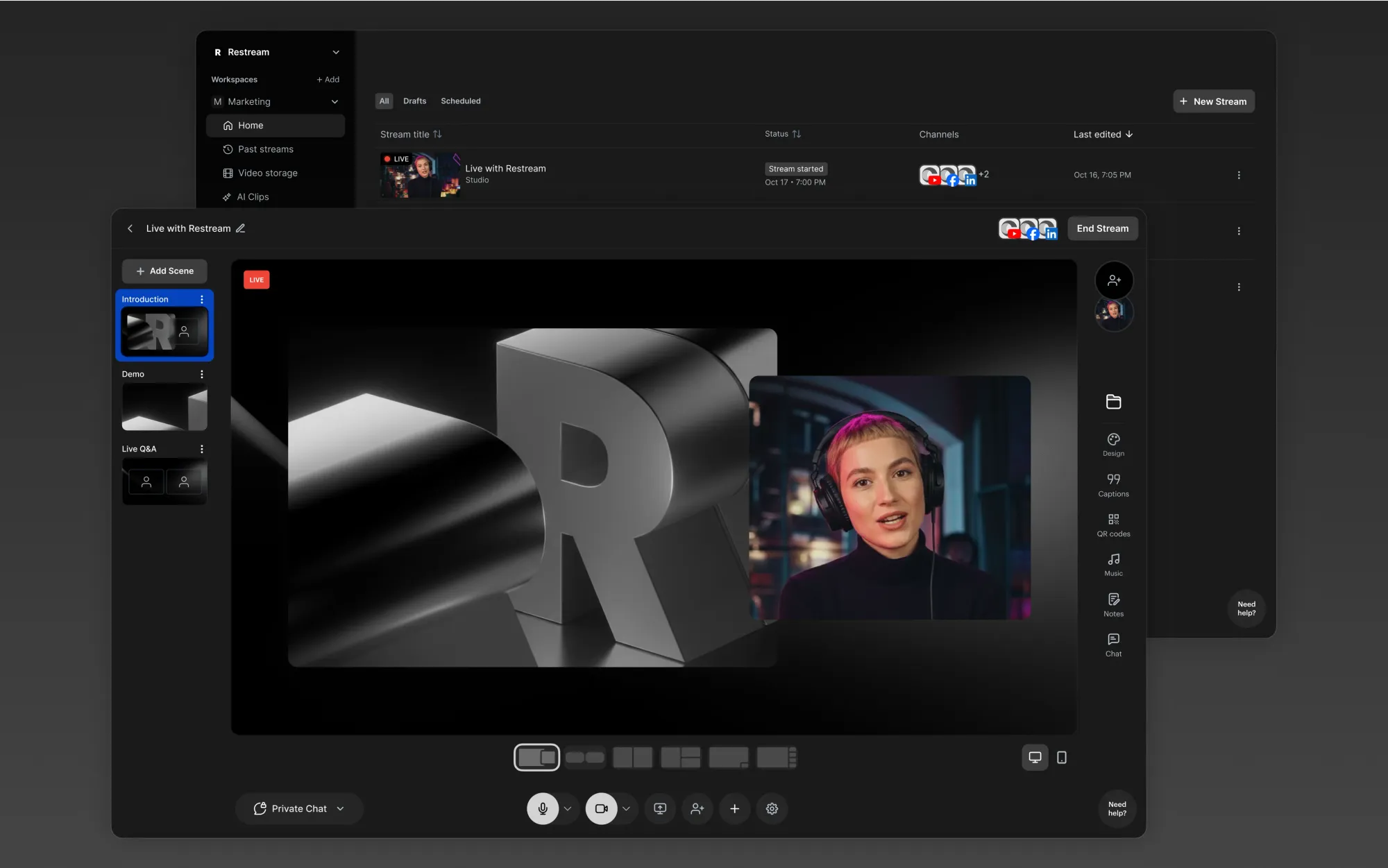The height and width of the screenshot is (868, 1388).
Task: Switch to the Scheduled tab
Action: pos(460,101)
